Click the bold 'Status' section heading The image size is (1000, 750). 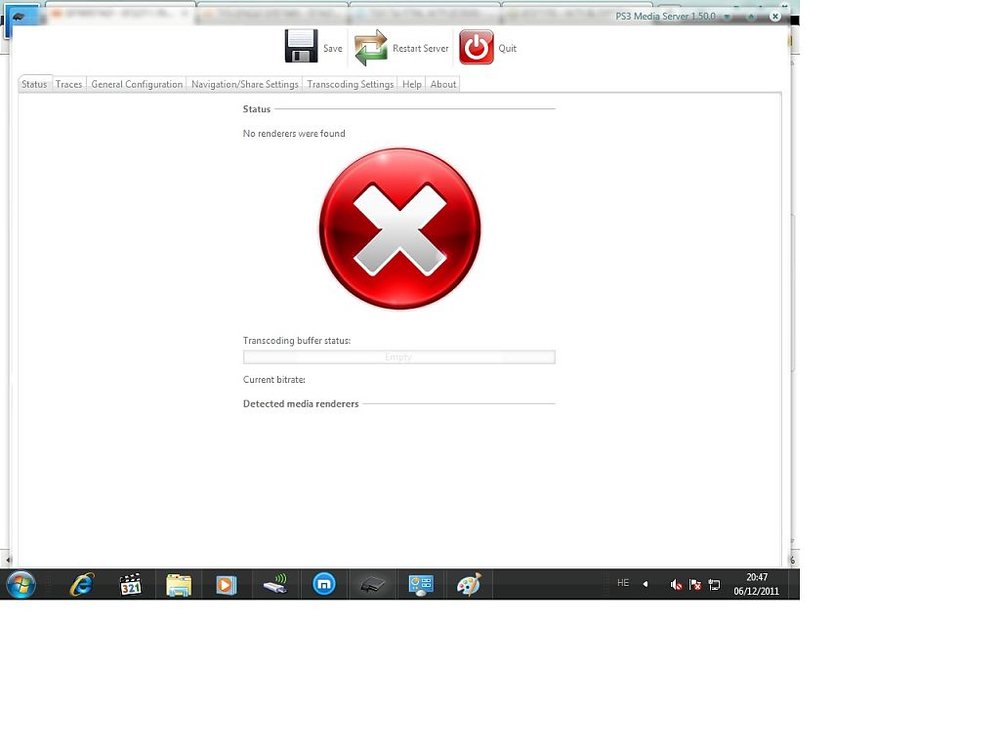coord(256,109)
